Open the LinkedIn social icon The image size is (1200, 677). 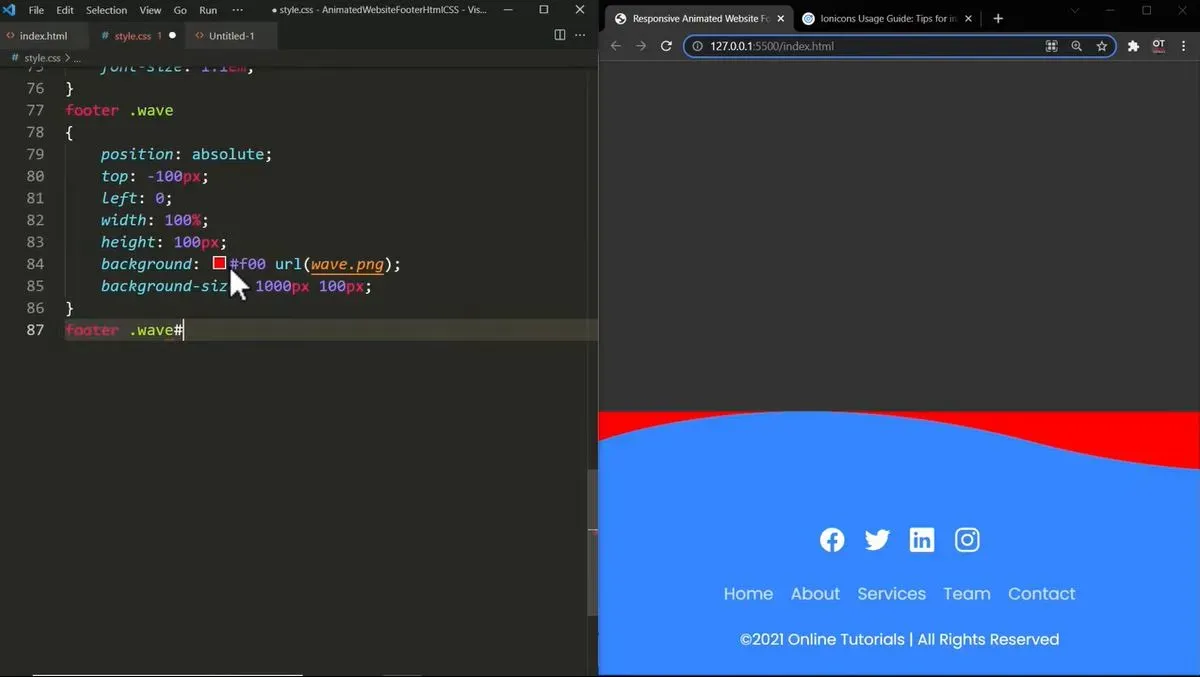pyautogui.click(x=922, y=540)
